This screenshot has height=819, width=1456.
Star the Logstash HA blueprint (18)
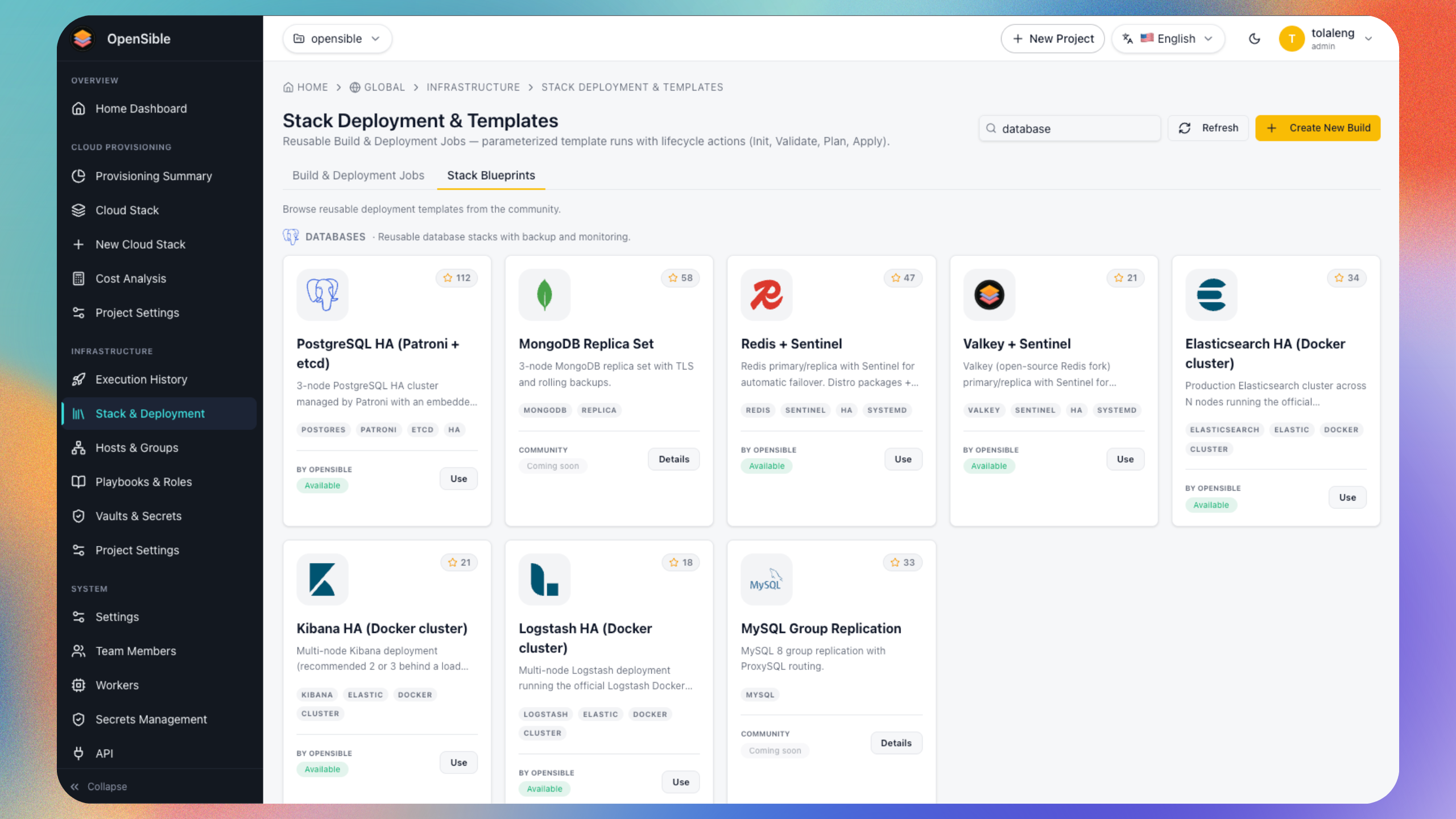681,562
